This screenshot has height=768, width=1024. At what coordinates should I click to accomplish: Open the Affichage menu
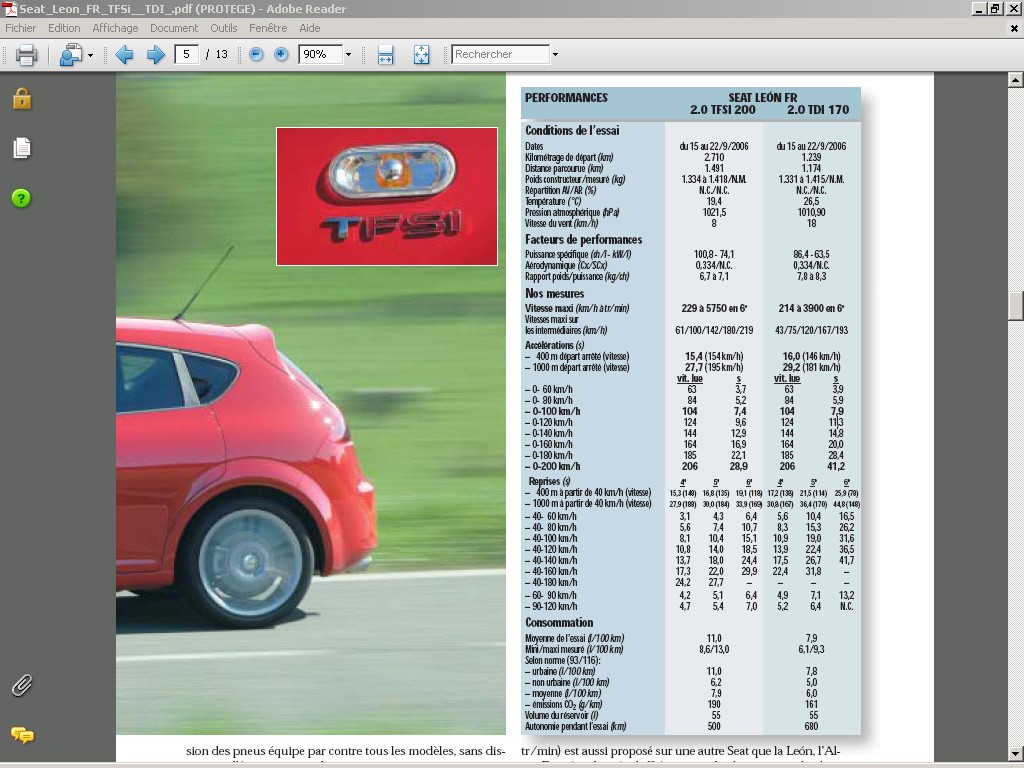click(x=115, y=28)
